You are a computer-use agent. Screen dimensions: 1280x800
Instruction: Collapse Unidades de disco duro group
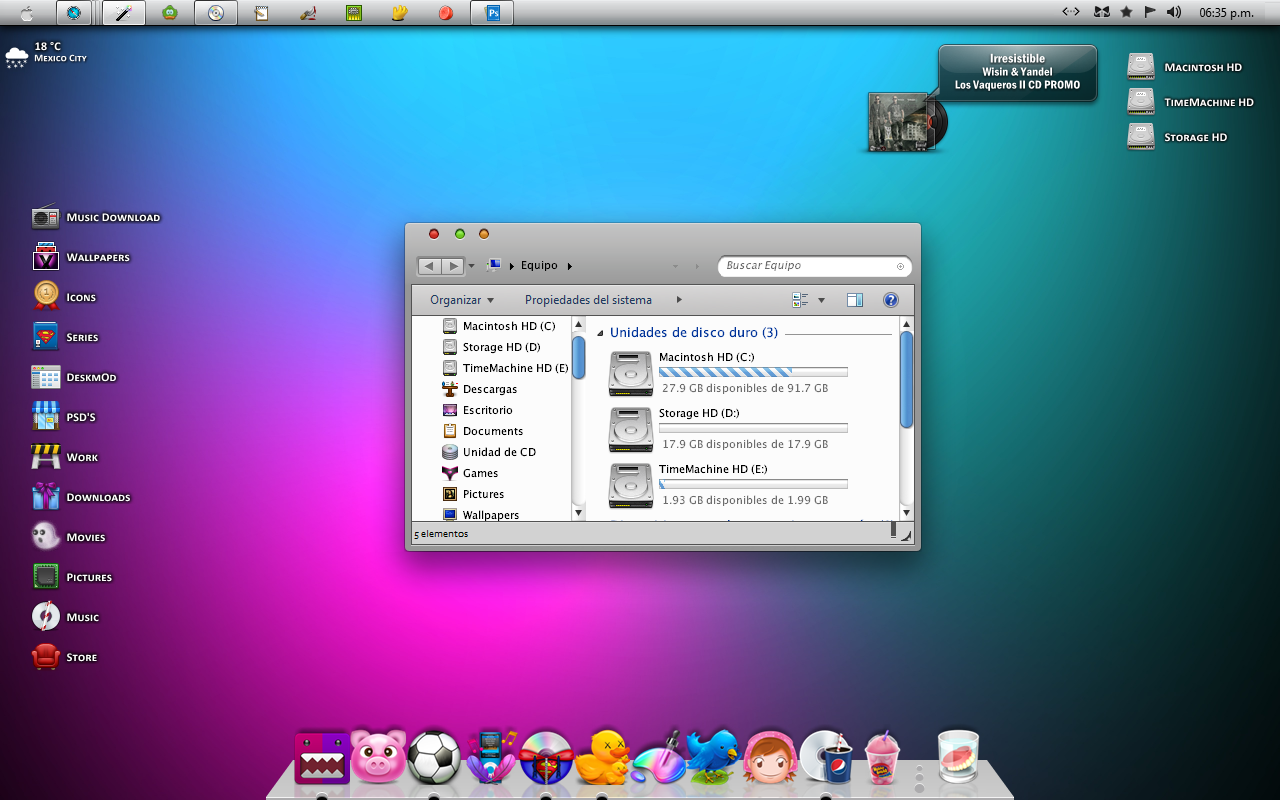tap(600, 333)
